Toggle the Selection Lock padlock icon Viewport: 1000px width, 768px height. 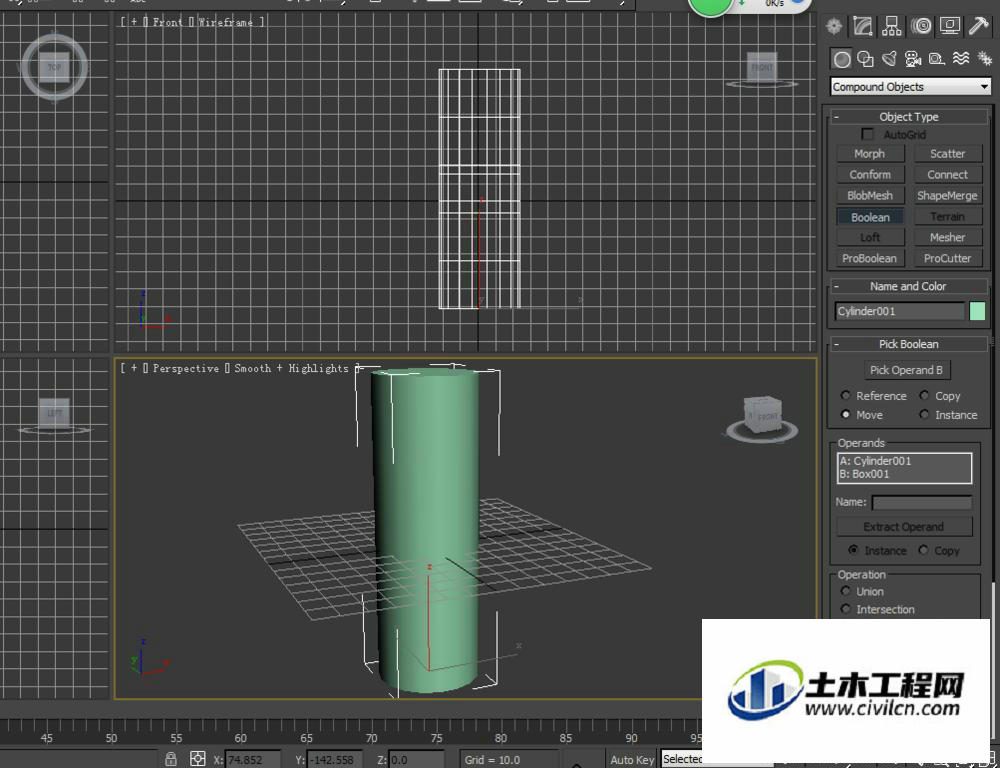click(170, 759)
